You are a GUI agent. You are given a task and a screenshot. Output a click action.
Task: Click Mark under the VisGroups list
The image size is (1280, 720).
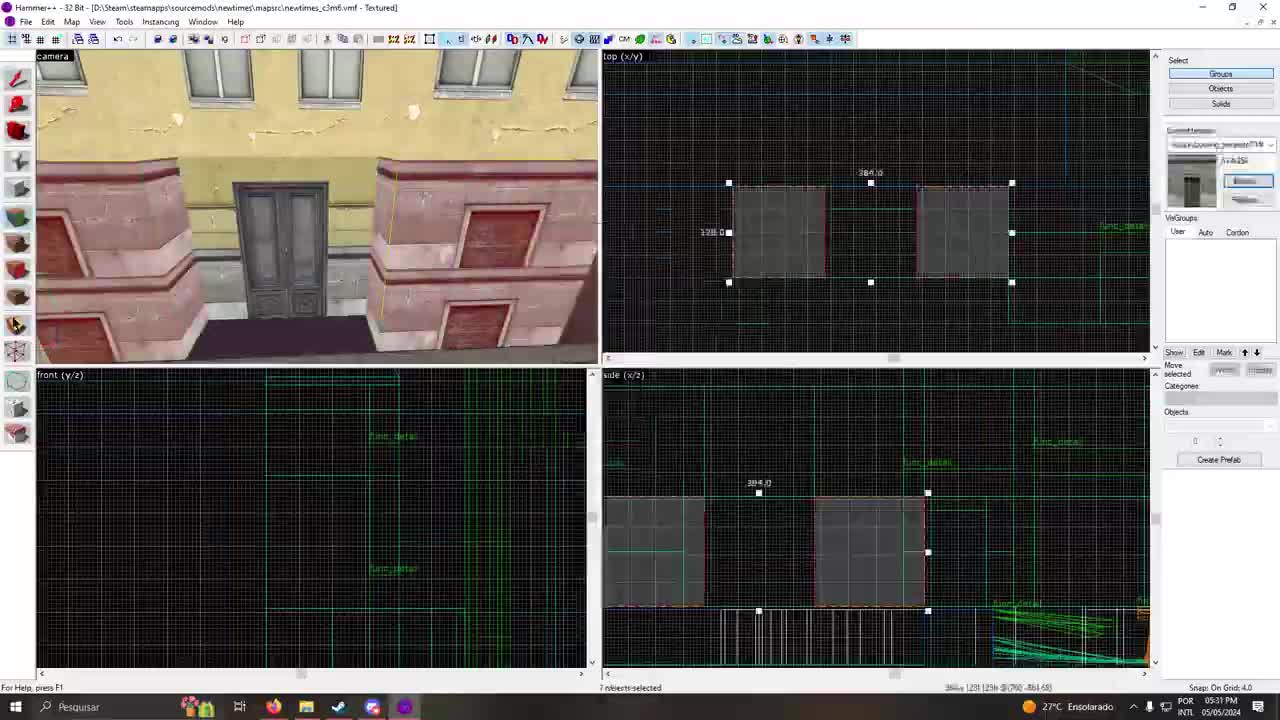pos(1224,352)
